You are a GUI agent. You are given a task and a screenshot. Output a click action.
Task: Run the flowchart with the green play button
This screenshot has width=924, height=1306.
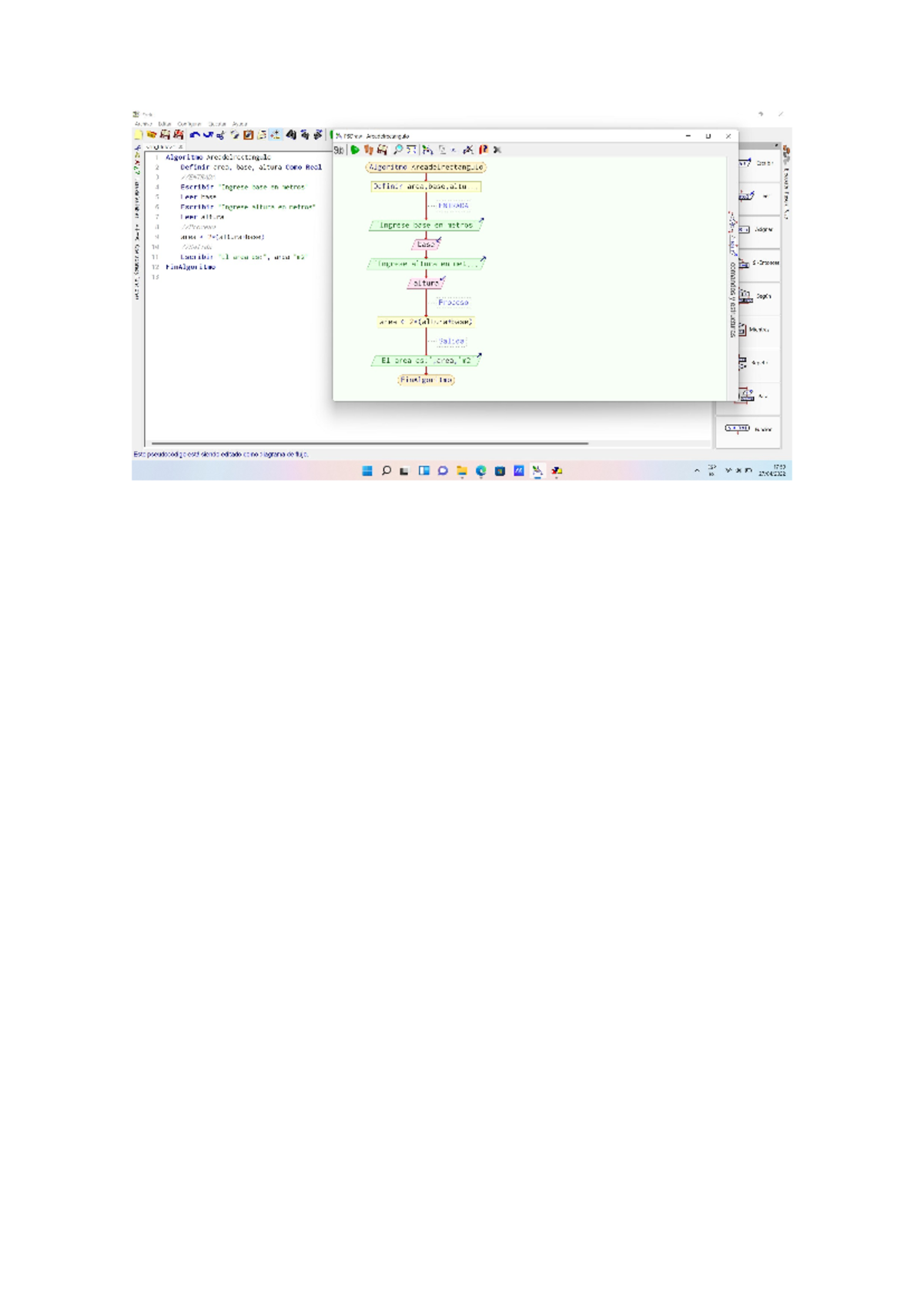355,150
